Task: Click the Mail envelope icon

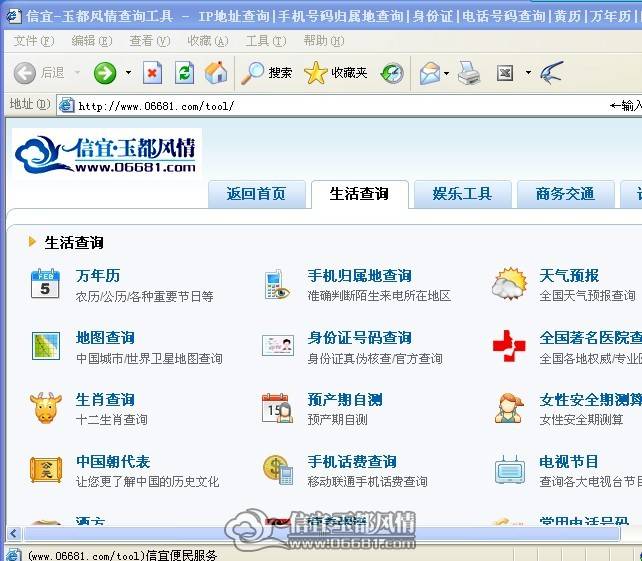Action: point(430,73)
